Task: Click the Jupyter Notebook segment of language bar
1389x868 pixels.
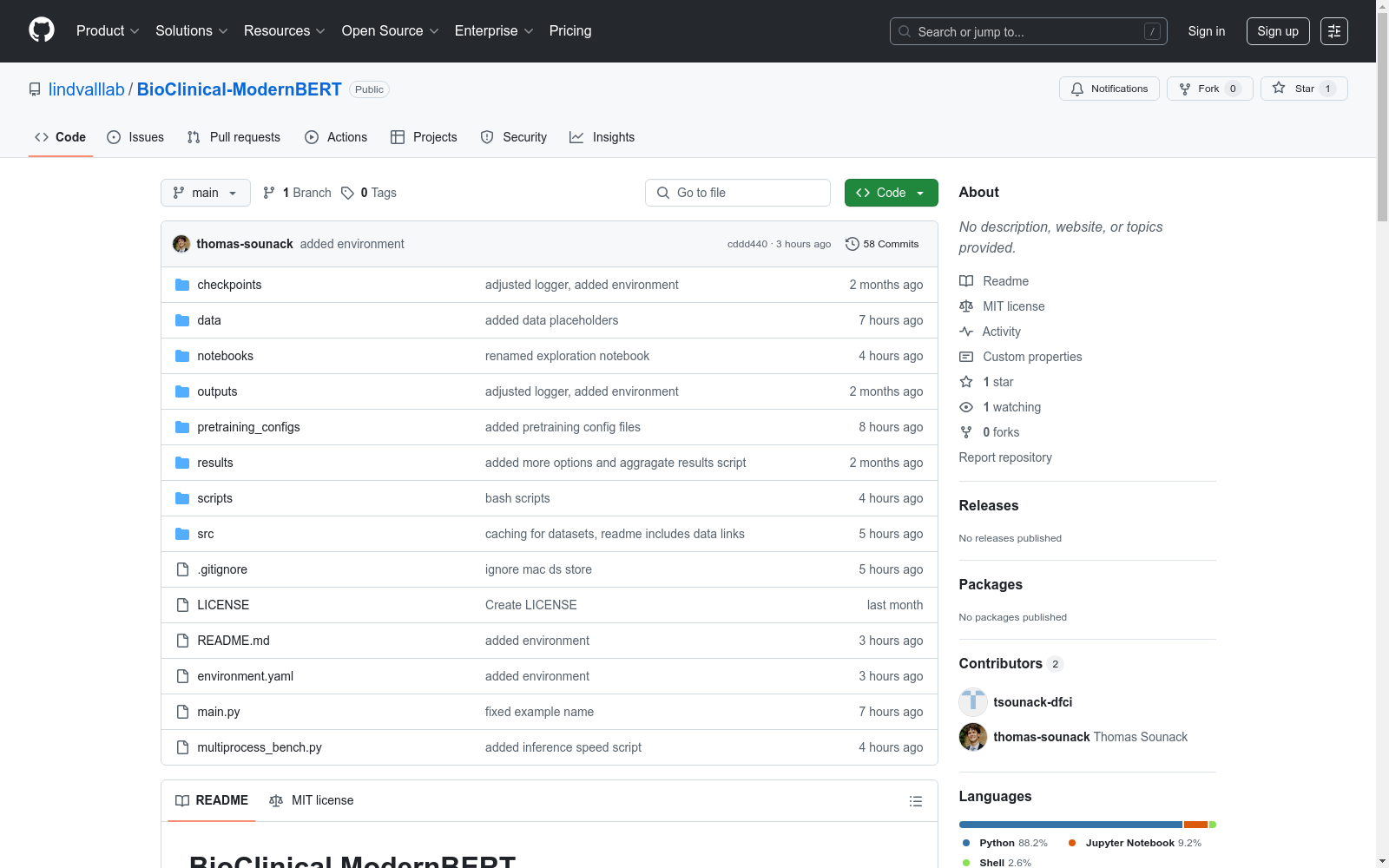Action: click(x=1196, y=825)
